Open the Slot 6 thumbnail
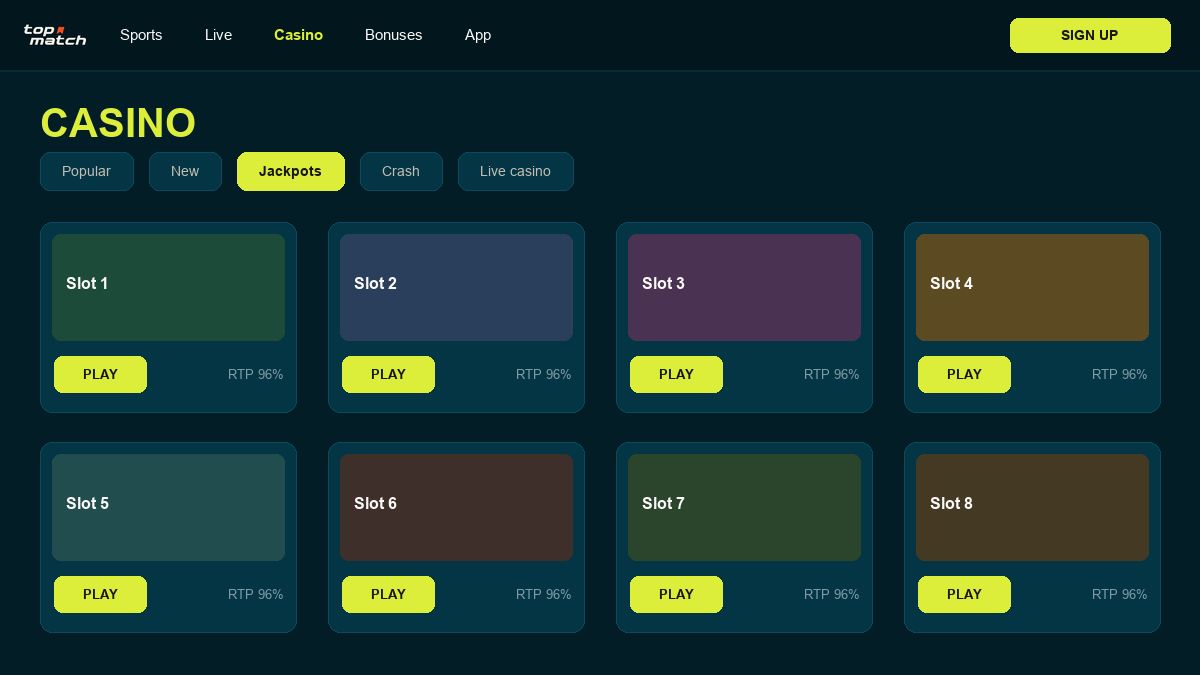1200x675 pixels. [x=456, y=507]
